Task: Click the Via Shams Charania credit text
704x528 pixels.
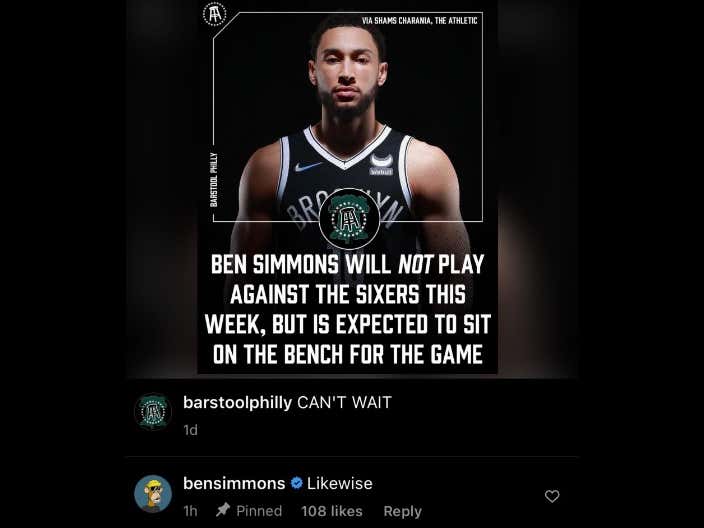Action: [x=419, y=21]
